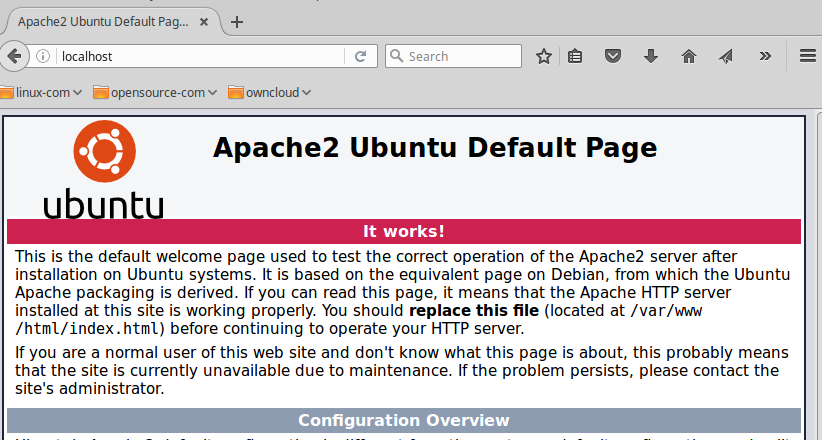Open a new tab with plus

(x=237, y=21)
